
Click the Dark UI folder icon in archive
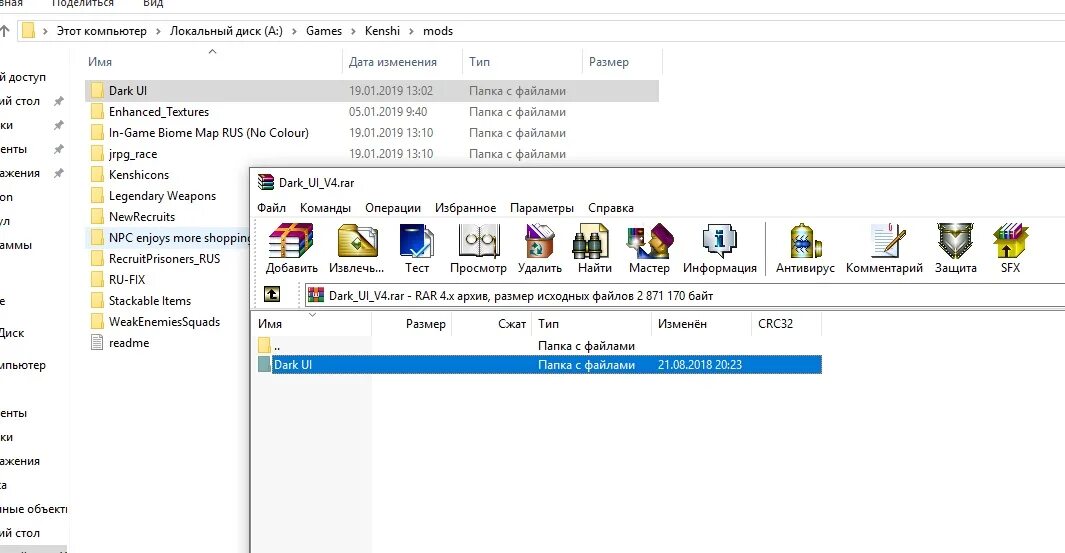264,365
